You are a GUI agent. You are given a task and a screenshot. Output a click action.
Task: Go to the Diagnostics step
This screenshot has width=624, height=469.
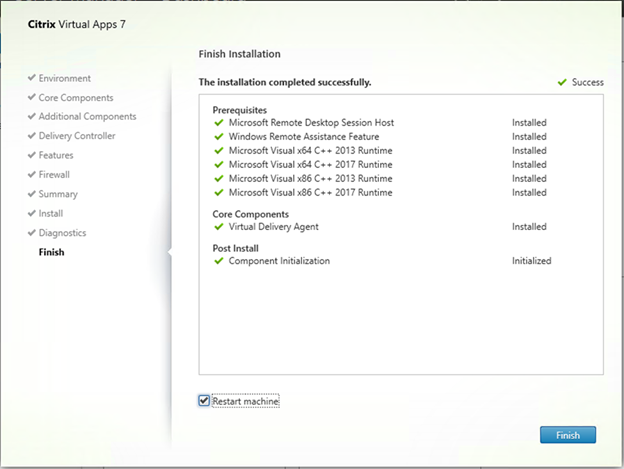[x=62, y=233]
